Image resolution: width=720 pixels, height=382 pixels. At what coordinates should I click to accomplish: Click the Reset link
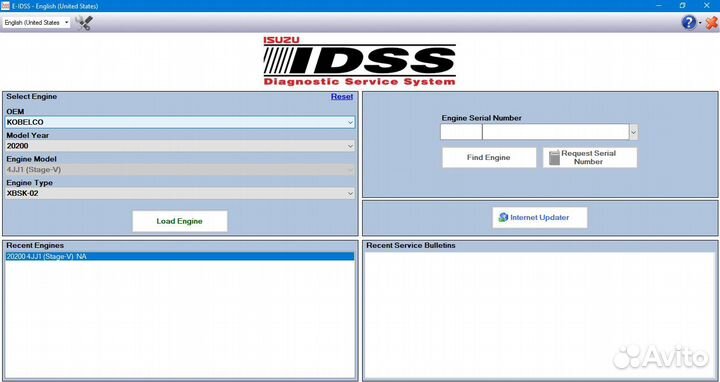(x=342, y=96)
